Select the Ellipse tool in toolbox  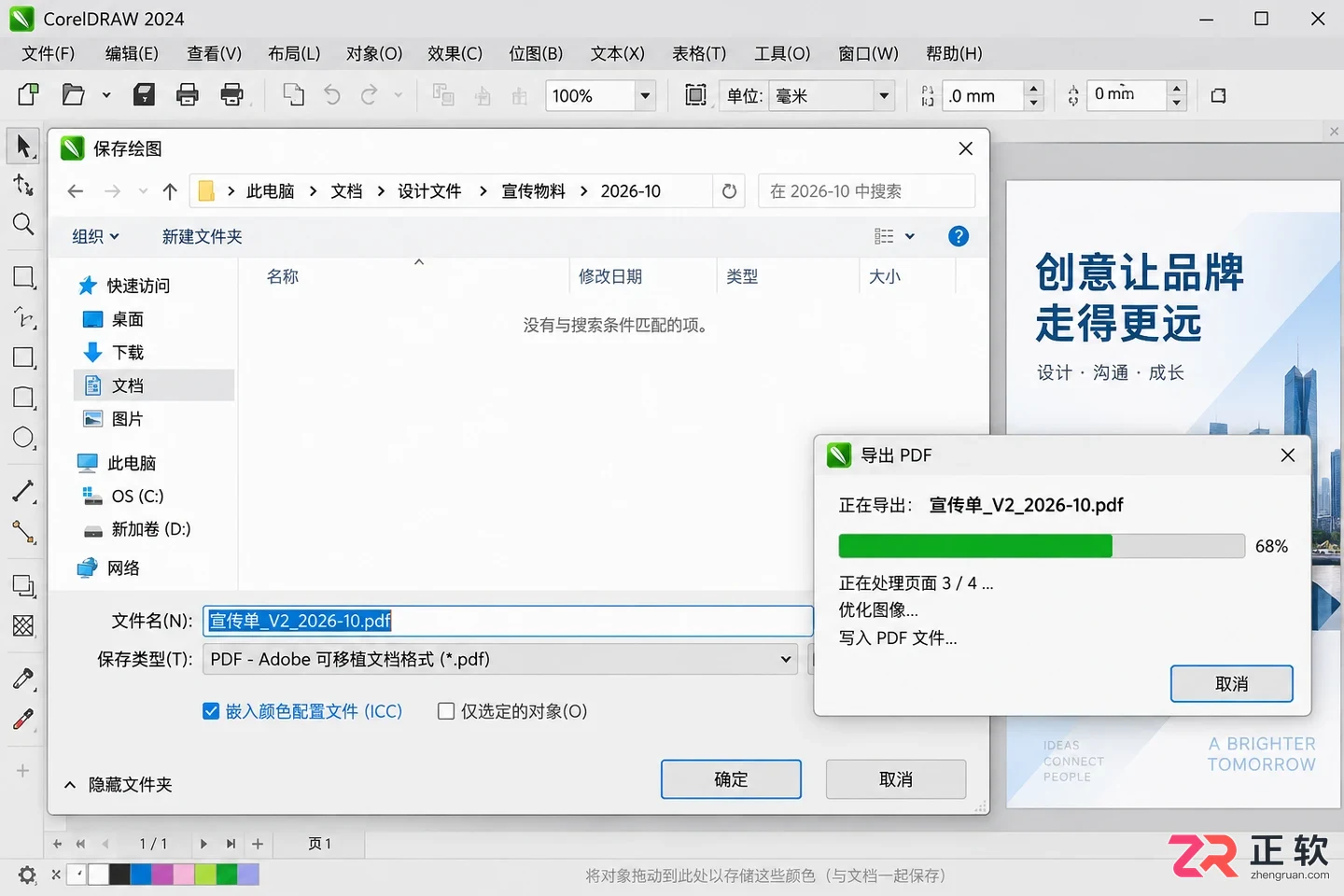pyautogui.click(x=23, y=438)
